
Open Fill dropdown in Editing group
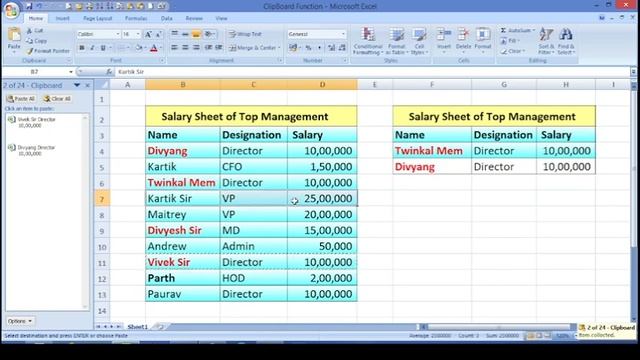click(x=509, y=41)
